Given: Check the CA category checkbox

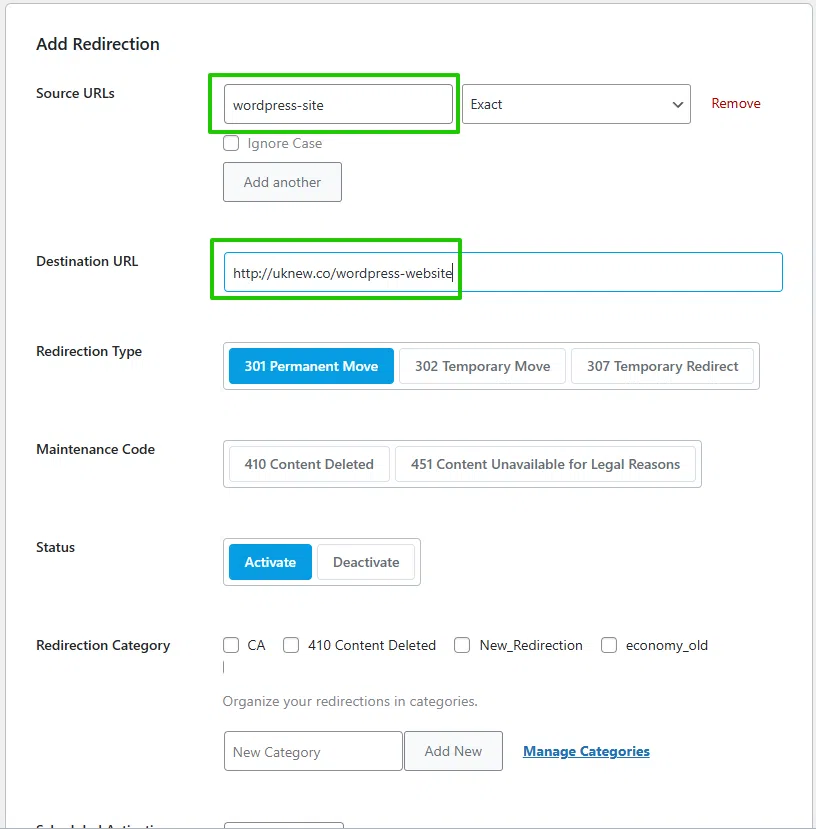Looking at the screenshot, I should pos(231,645).
